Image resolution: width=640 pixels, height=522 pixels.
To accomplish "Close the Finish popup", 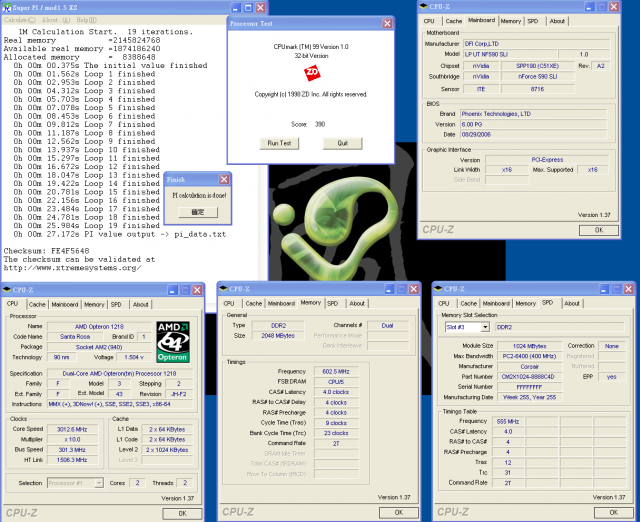I will (x=224, y=180).
